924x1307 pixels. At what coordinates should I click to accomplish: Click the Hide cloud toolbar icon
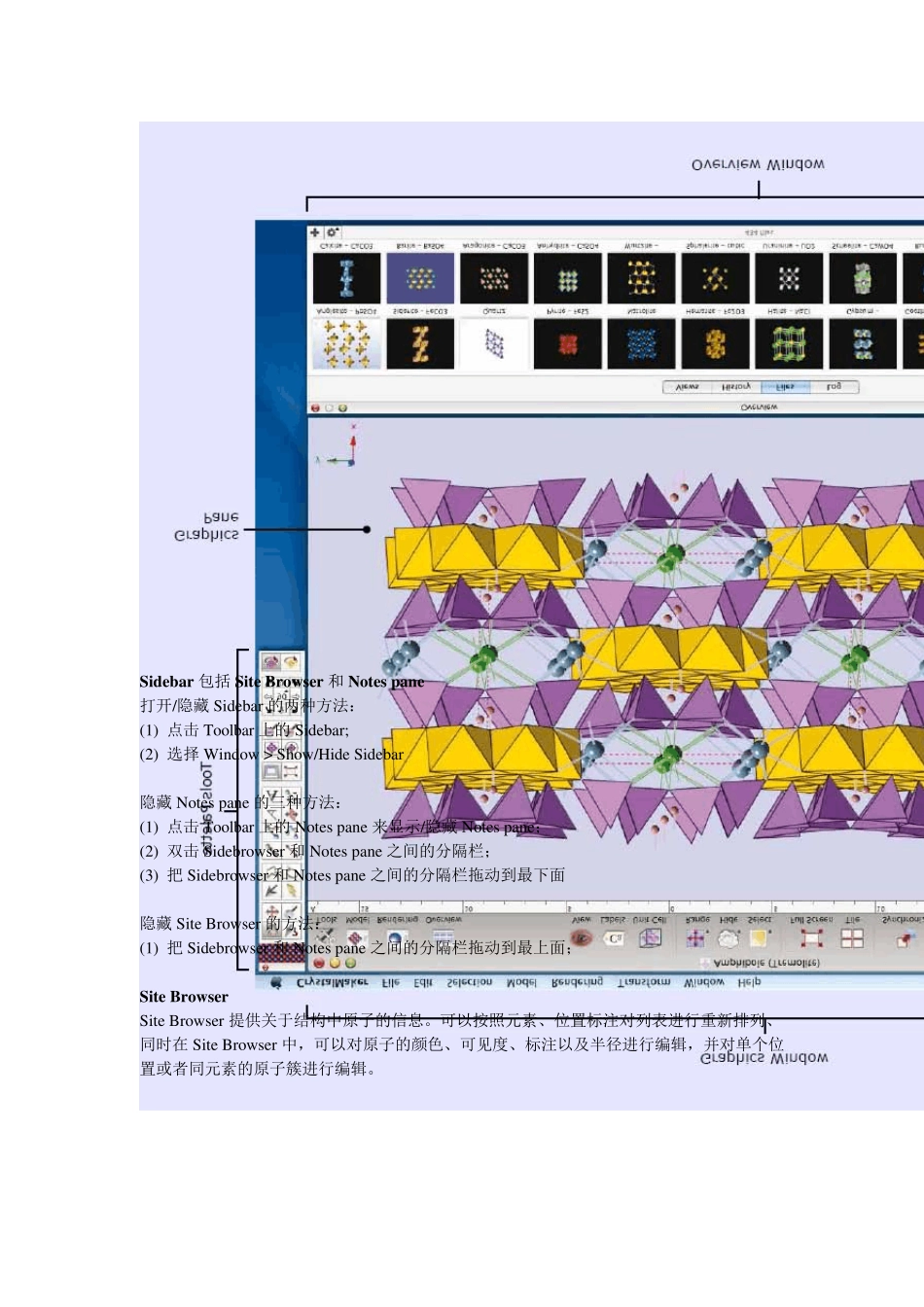tap(729, 936)
